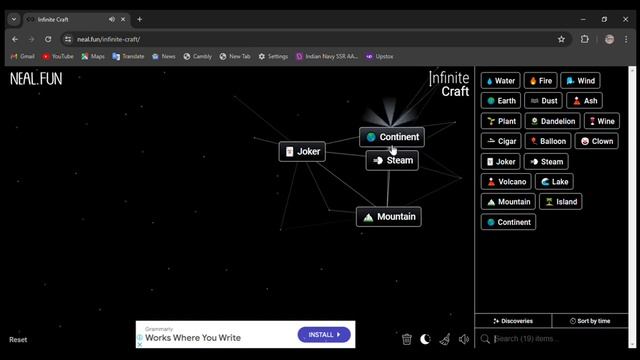640x360 pixels.
Task: Mute the Infinite Craft tab audio
Action: tap(111, 19)
